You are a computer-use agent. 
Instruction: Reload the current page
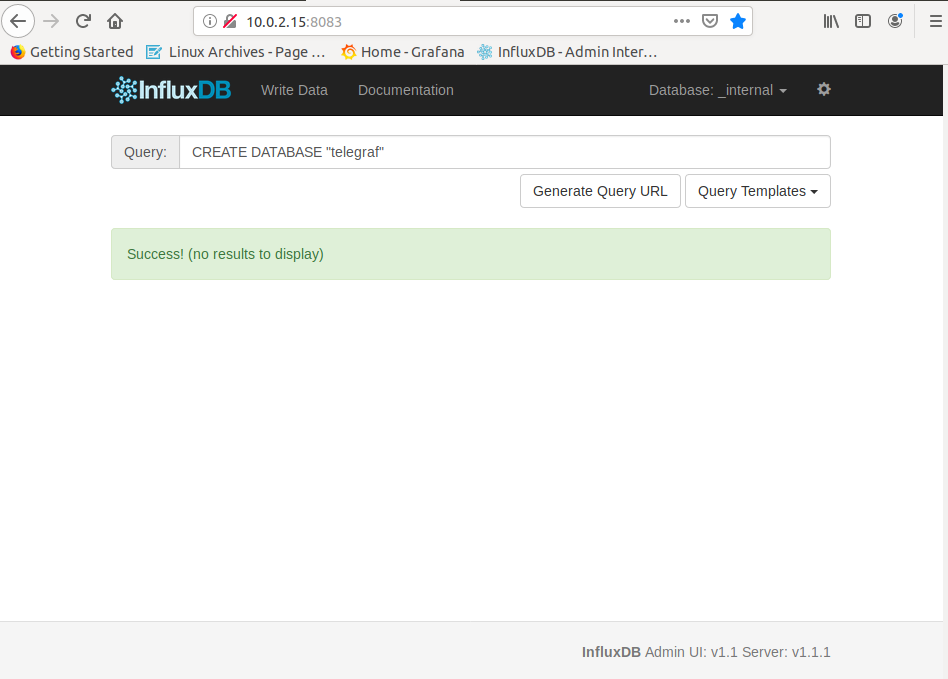(x=83, y=21)
